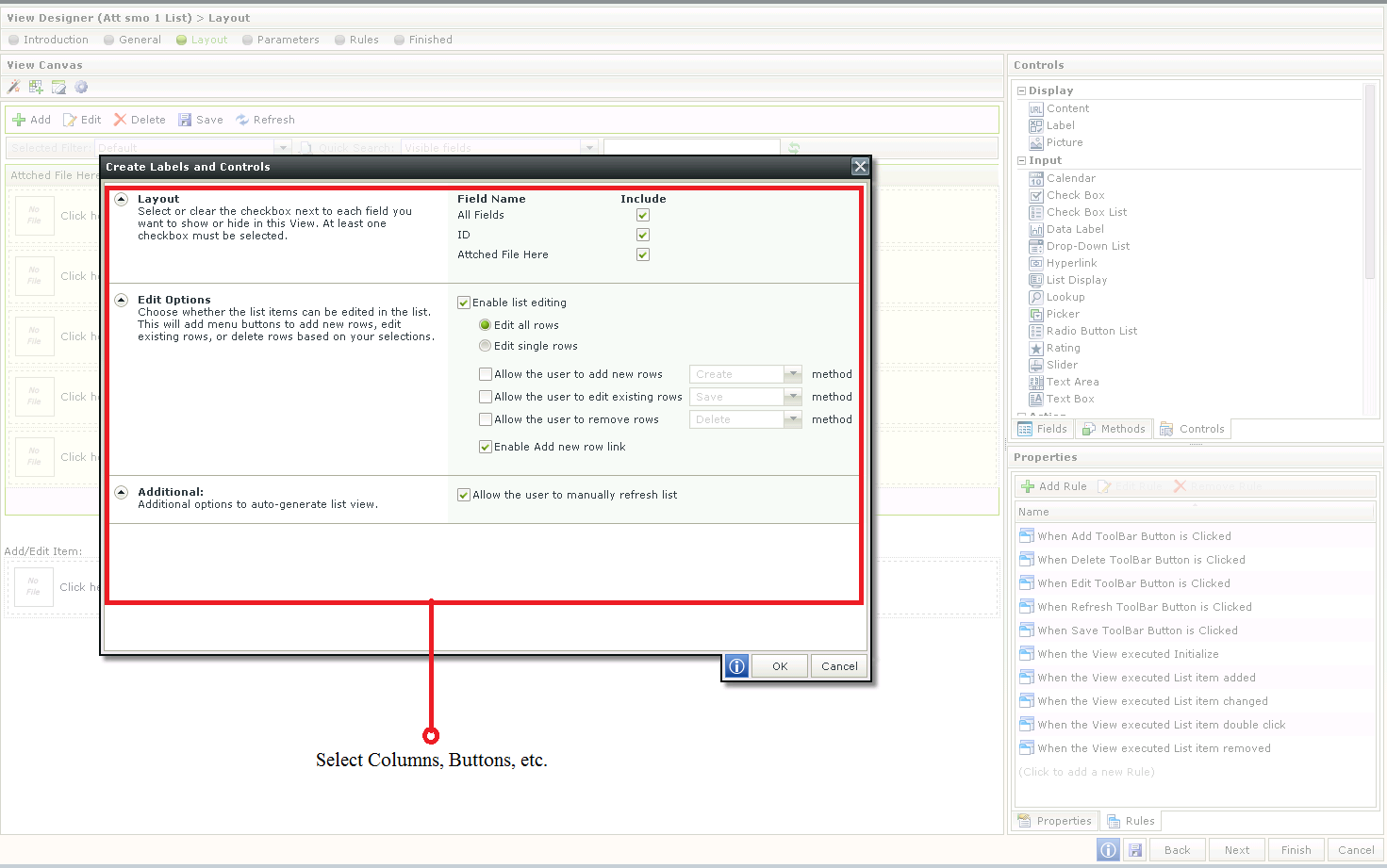Select the Edit all rows radio button
The width and height of the screenshot is (1387, 868).
click(x=486, y=325)
